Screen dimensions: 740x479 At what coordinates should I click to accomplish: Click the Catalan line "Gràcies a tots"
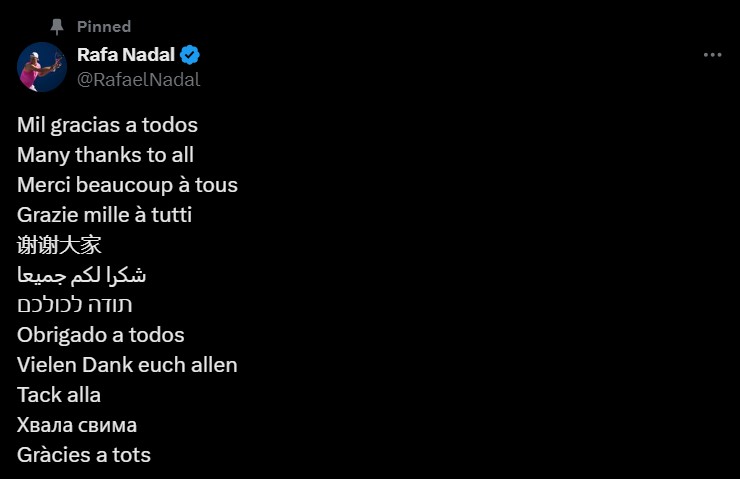(84, 455)
